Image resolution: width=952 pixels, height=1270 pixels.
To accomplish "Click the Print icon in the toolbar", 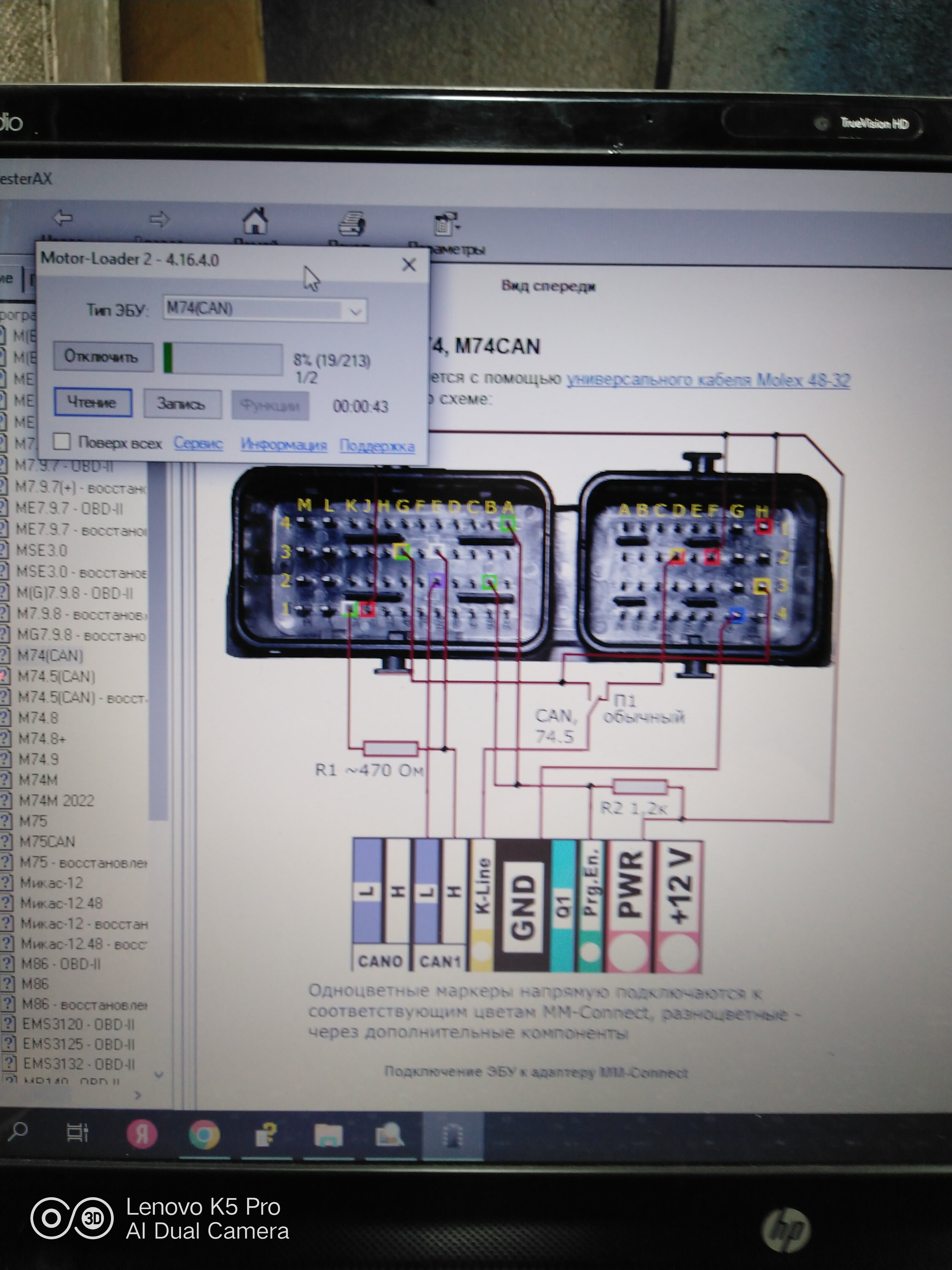I will [x=351, y=224].
